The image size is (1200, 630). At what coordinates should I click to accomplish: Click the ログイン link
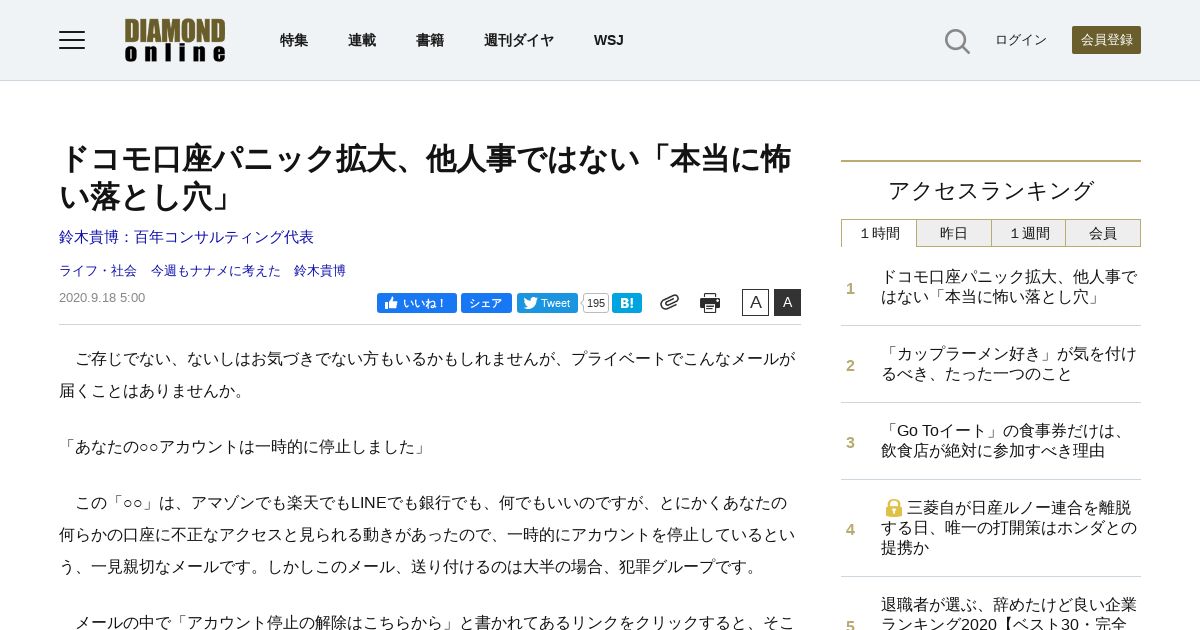1021,40
